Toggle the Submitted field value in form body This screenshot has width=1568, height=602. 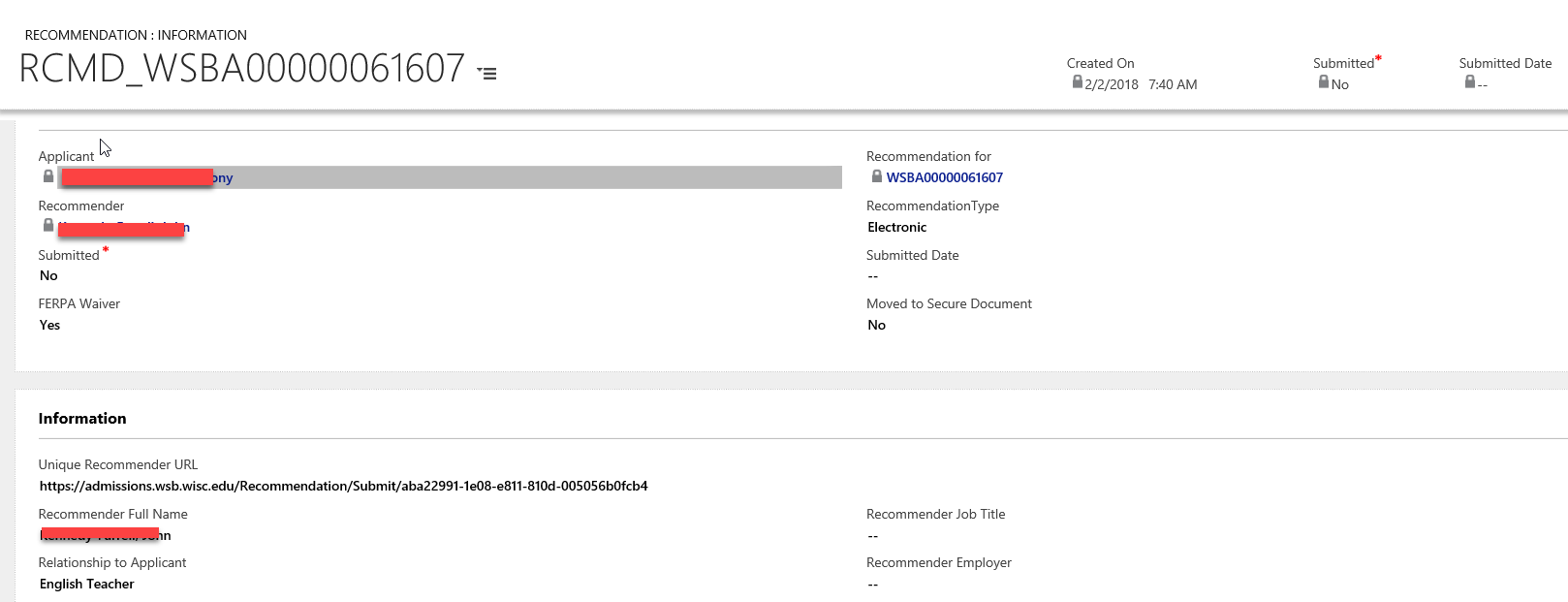point(48,276)
